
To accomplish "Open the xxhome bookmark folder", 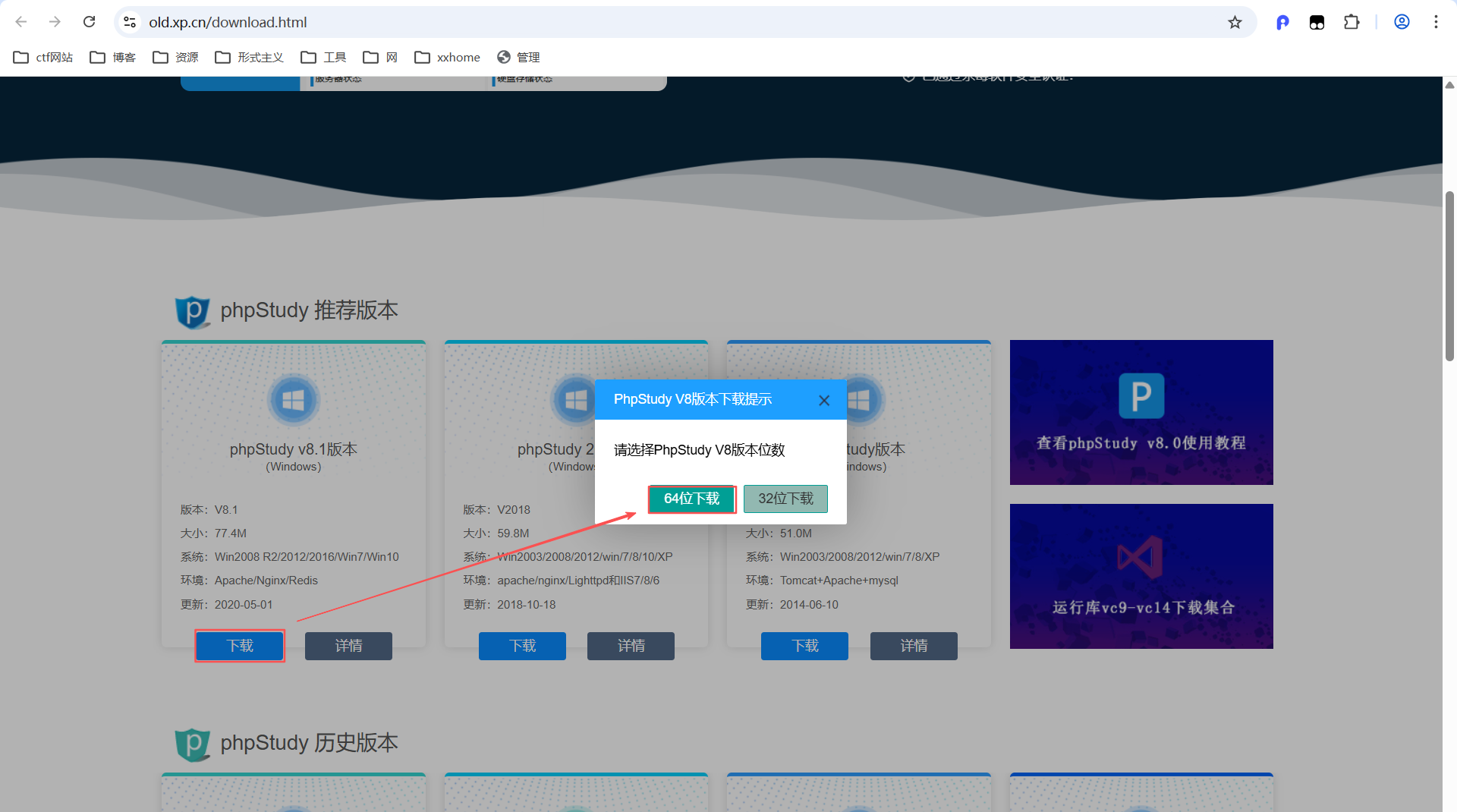I will pos(447,57).
